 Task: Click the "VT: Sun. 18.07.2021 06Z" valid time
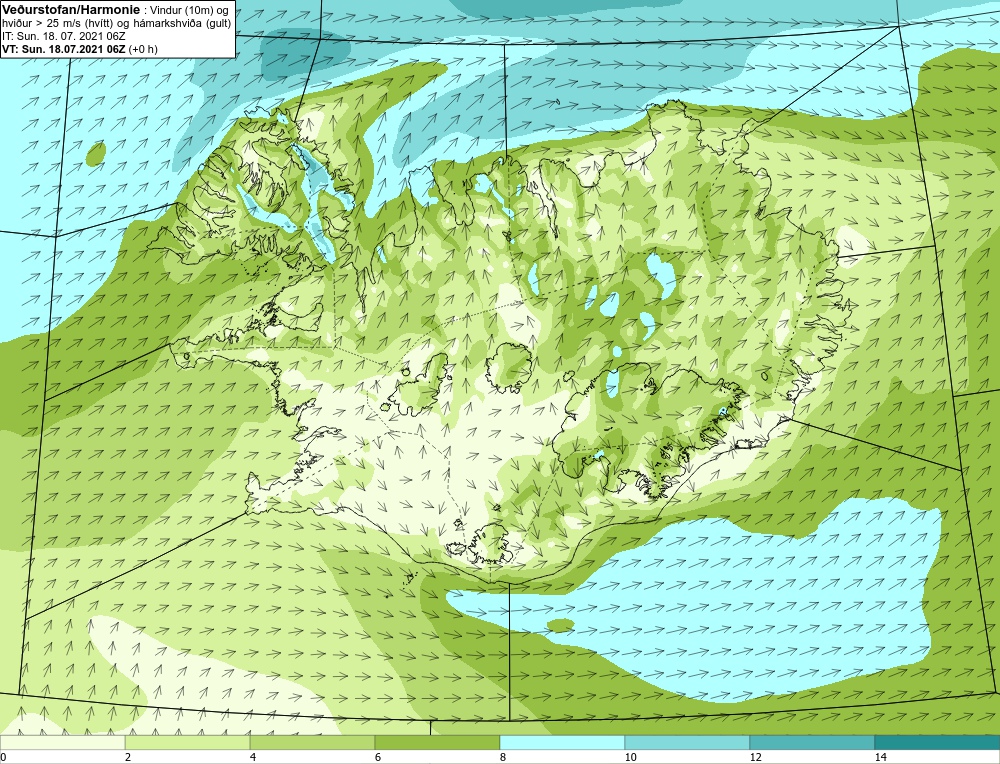[x=64, y=49]
